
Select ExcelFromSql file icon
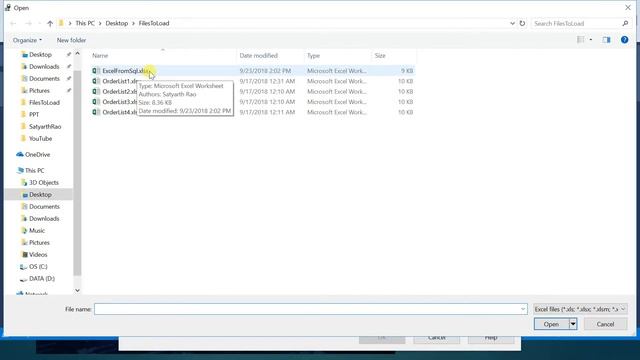click(96, 71)
